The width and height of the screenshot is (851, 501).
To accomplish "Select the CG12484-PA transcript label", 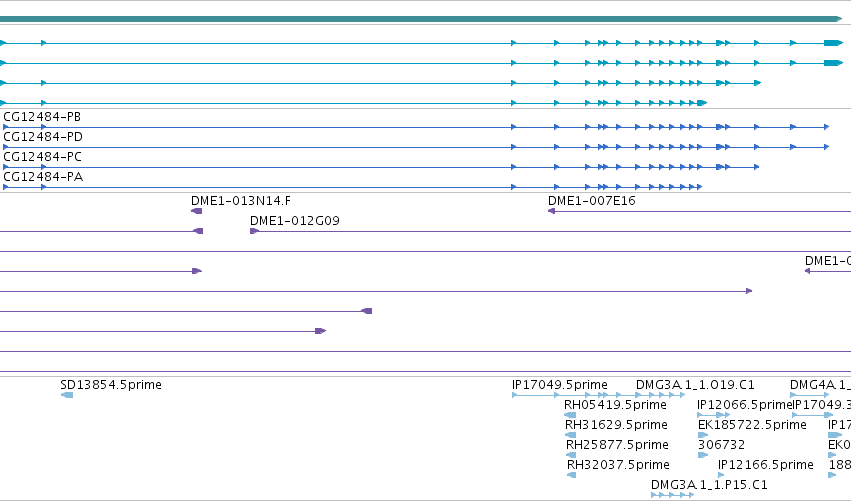I will point(43,177).
